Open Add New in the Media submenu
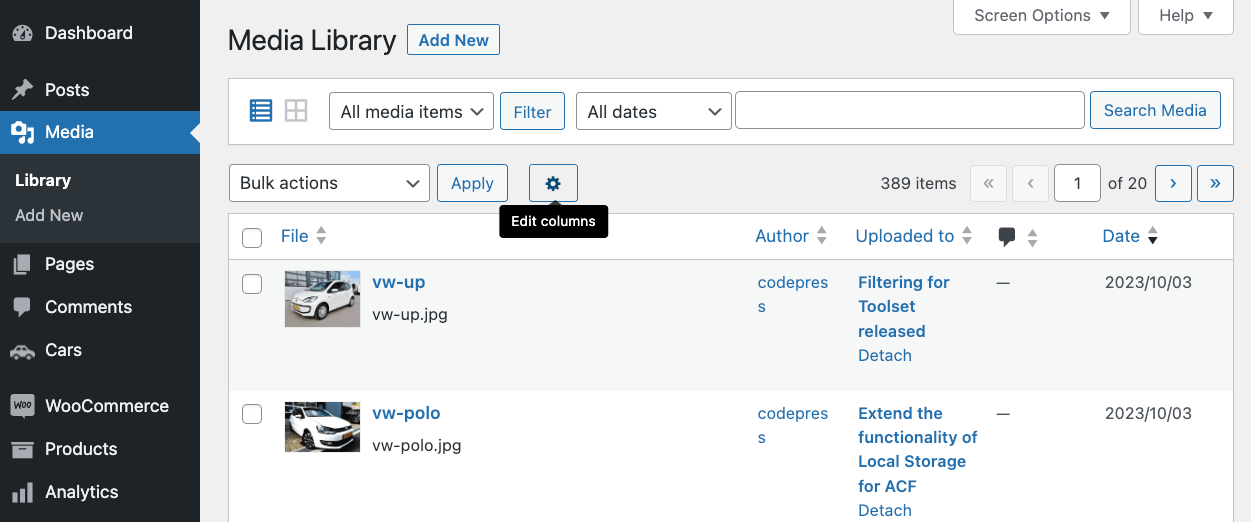The width and height of the screenshot is (1251, 522). tap(49, 215)
